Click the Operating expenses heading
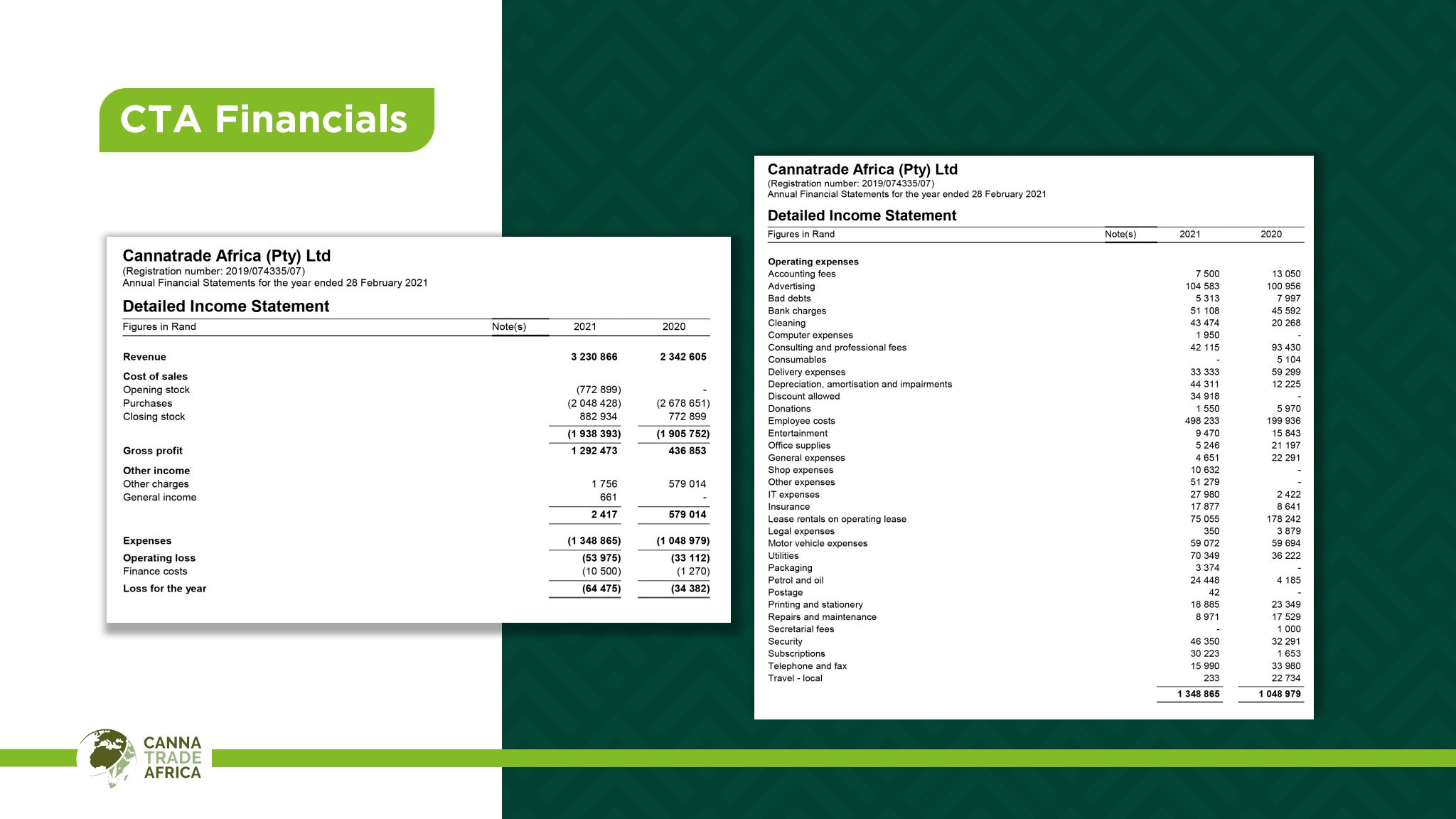This screenshot has width=1456, height=819. click(x=813, y=262)
